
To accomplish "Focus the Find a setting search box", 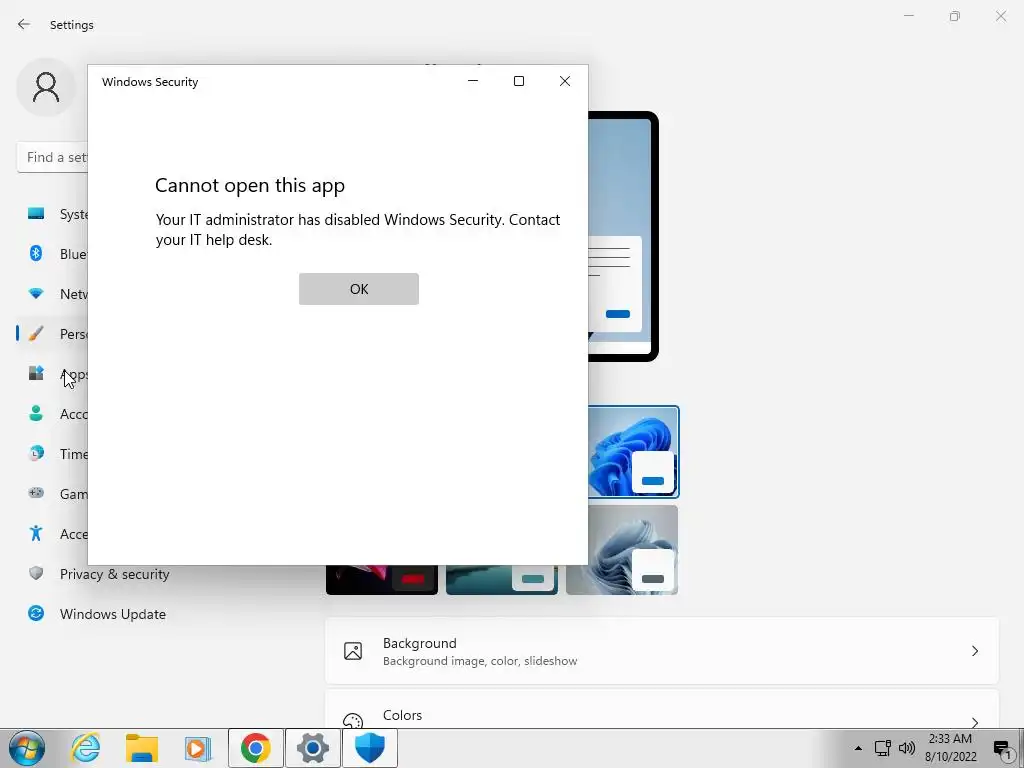I will tap(52, 157).
